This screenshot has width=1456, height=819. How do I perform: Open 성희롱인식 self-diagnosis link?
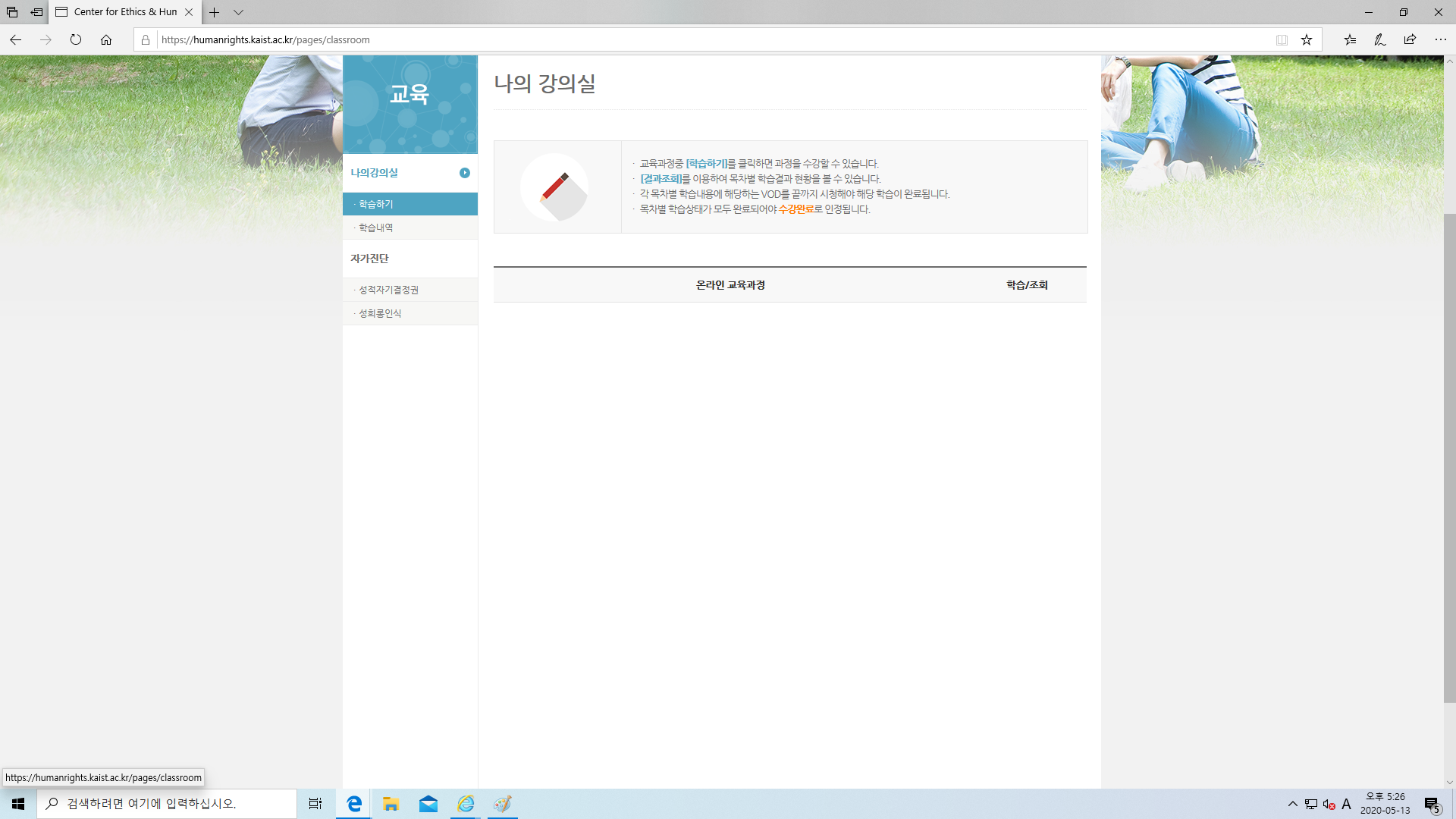click(x=410, y=313)
